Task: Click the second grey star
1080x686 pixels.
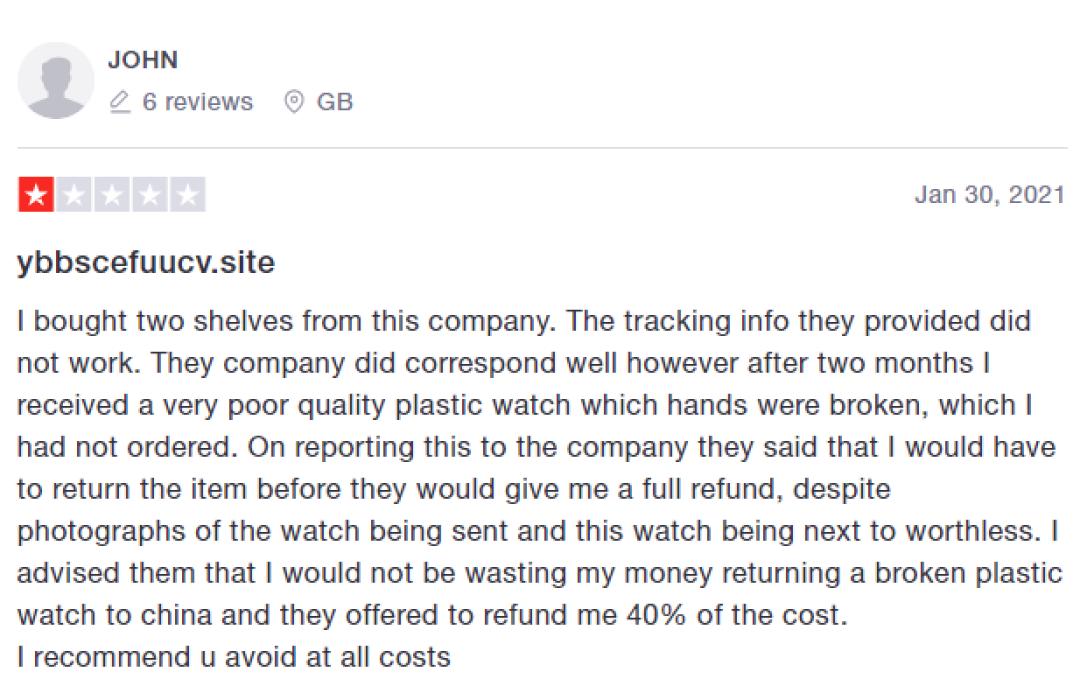Action: pyautogui.click(x=74, y=195)
